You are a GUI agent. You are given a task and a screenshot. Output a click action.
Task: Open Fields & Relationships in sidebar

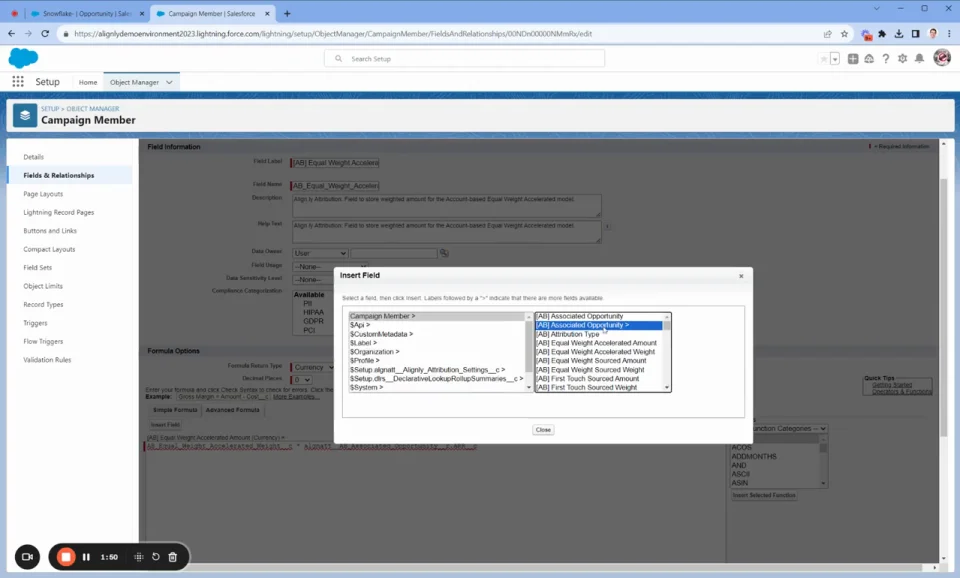(x=59, y=175)
